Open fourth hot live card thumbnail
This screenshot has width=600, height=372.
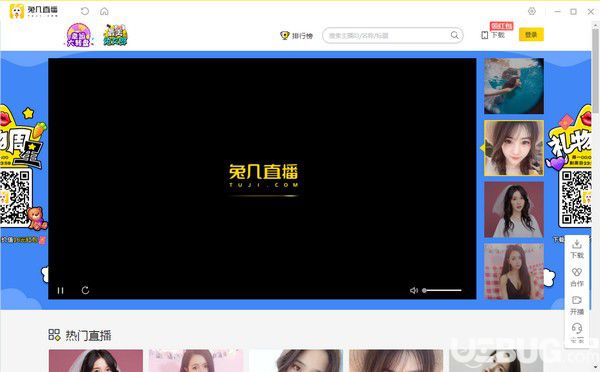pyautogui.click(x=396, y=361)
